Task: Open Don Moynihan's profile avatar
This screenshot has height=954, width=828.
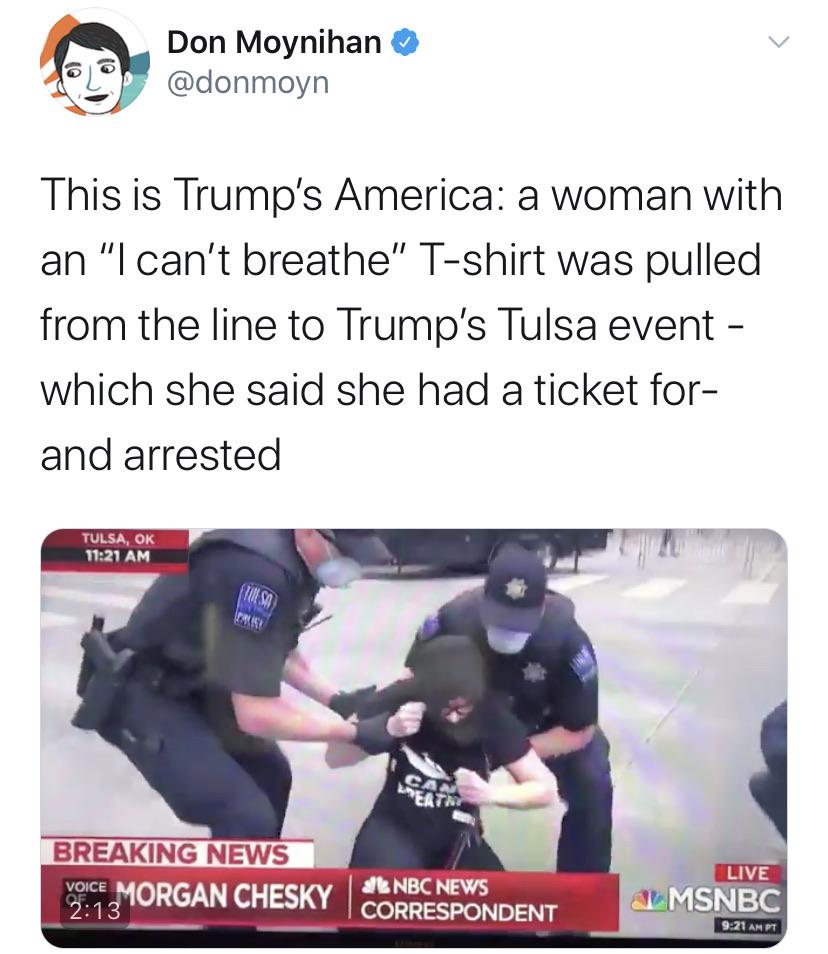Action: click(95, 63)
